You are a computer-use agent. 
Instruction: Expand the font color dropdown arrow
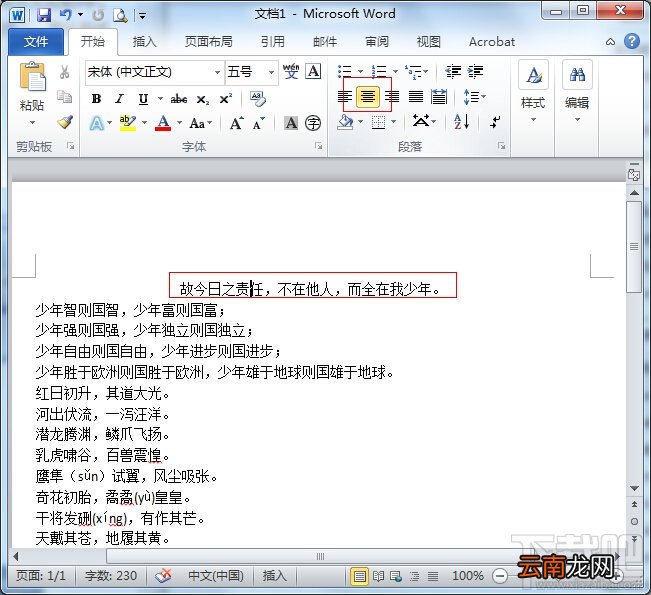click(x=179, y=123)
